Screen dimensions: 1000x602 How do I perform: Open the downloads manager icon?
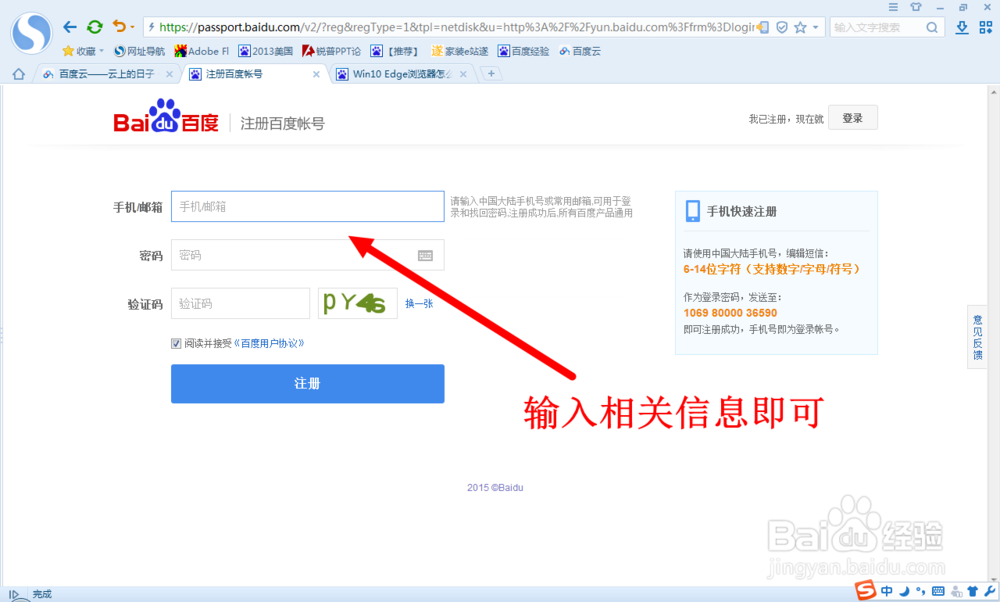point(962,27)
